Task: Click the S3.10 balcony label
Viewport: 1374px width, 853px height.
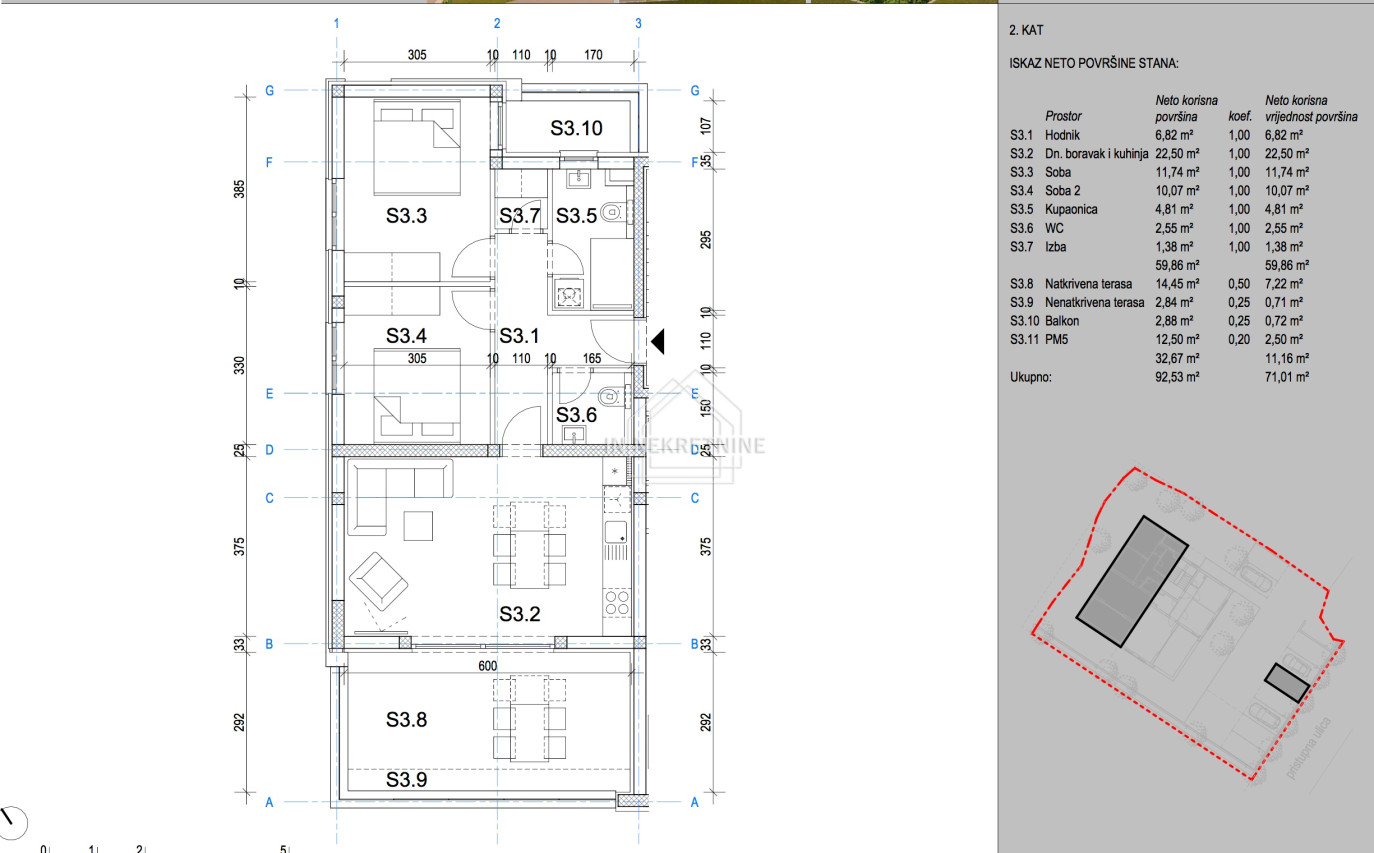Action: (x=577, y=128)
